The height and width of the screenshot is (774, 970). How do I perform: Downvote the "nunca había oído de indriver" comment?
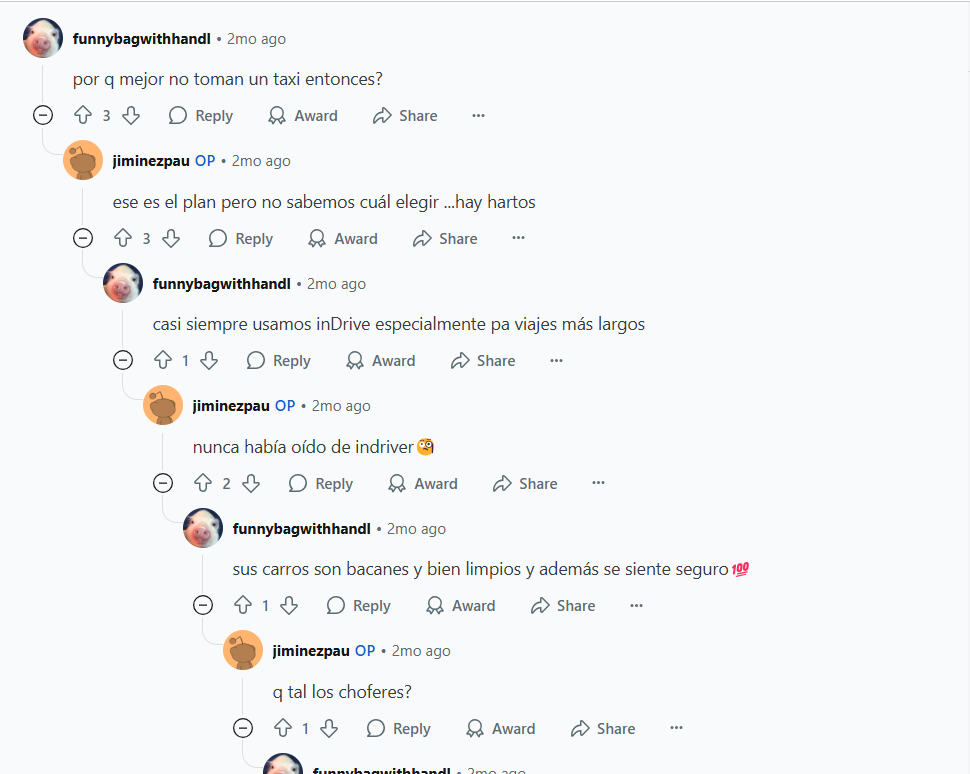[x=251, y=484]
